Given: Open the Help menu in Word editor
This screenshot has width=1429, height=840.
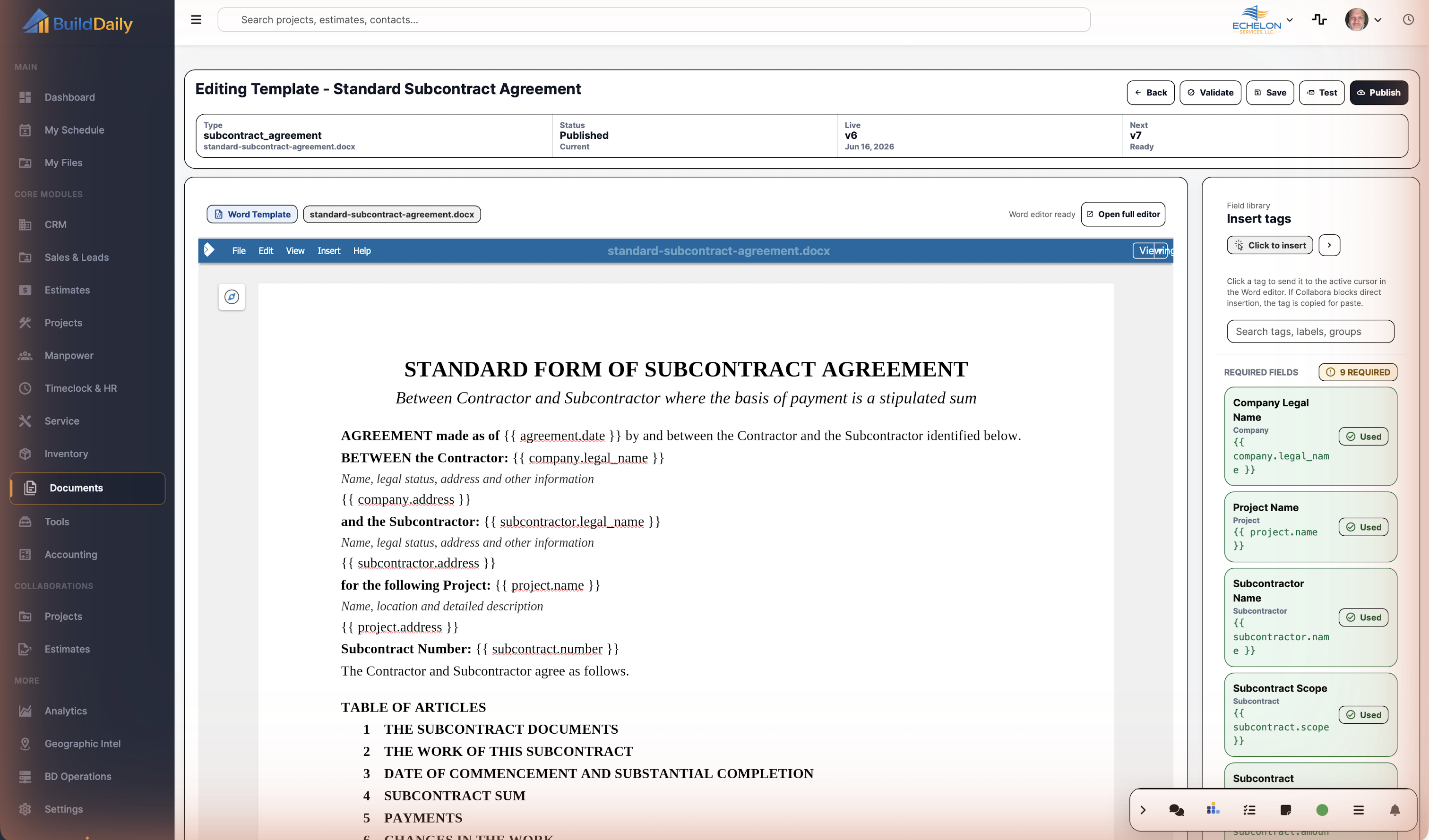Looking at the screenshot, I should click(x=362, y=250).
